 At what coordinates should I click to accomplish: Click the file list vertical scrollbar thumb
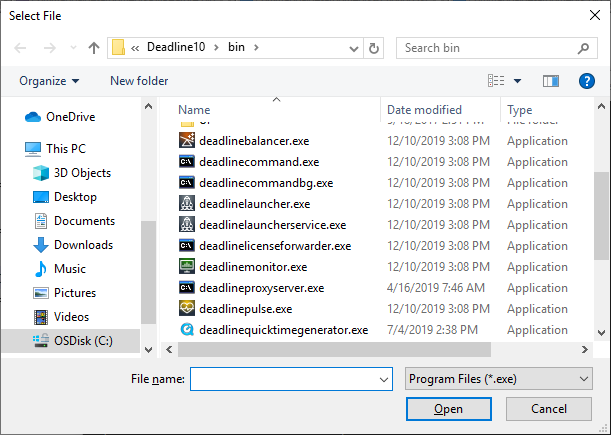click(x=601, y=216)
